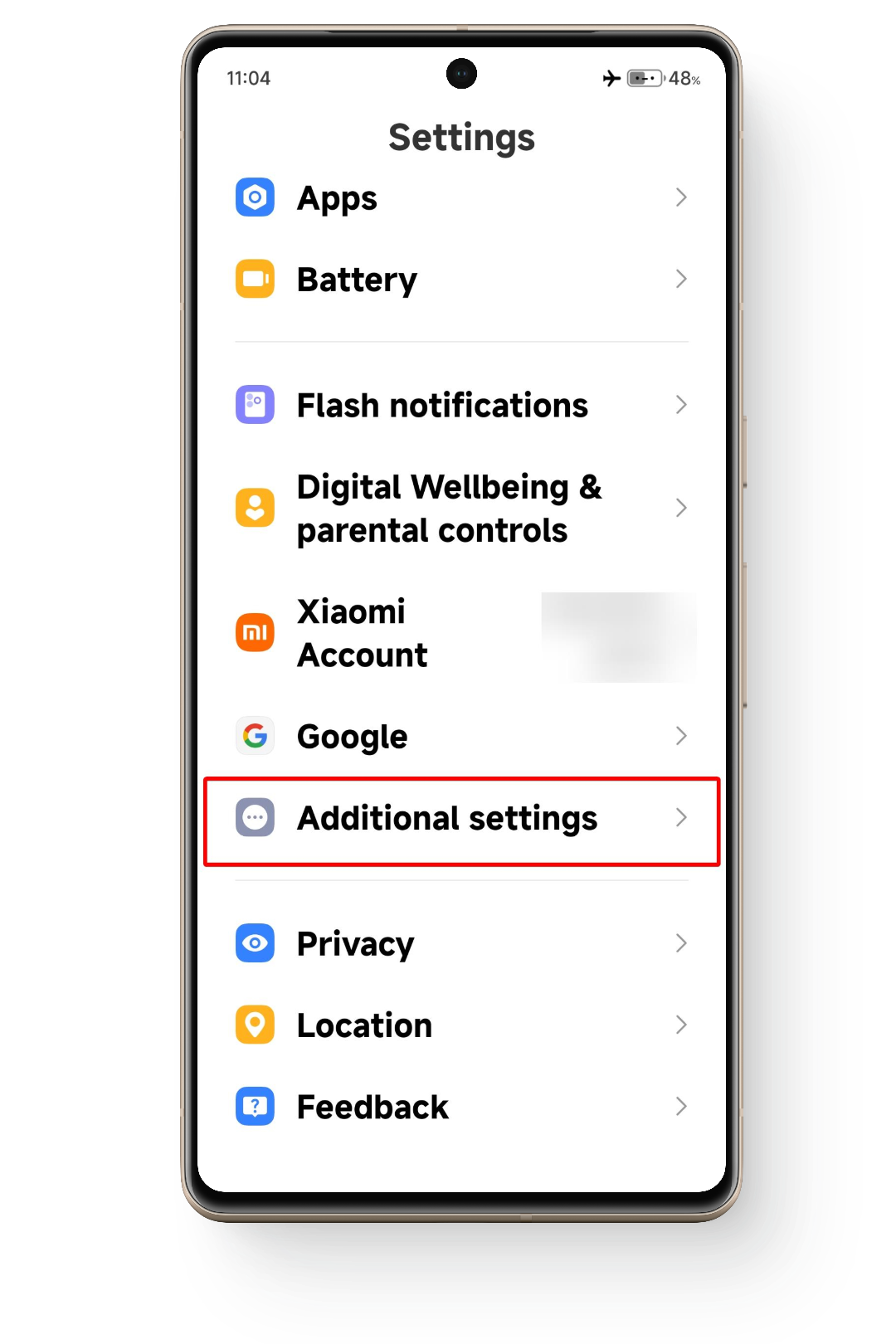Tap the Digital Wellbeing person icon
896x1344 pixels.
(x=255, y=508)
